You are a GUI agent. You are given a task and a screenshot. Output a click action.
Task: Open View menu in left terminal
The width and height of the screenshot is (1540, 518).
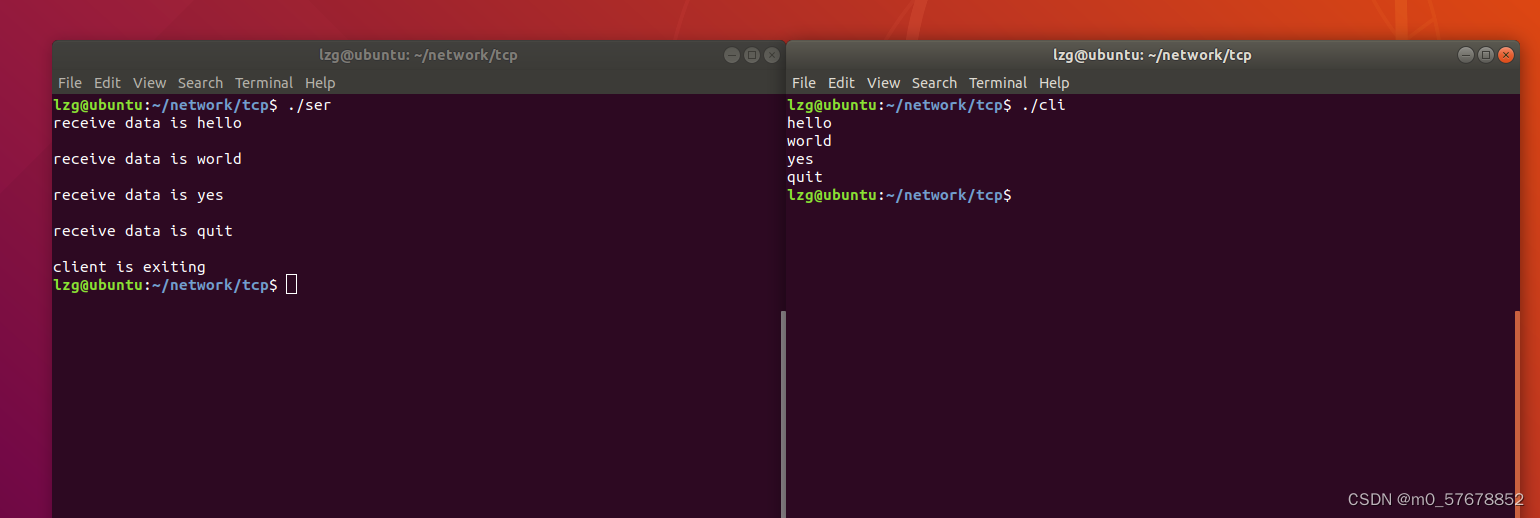(x=149, y=83)
